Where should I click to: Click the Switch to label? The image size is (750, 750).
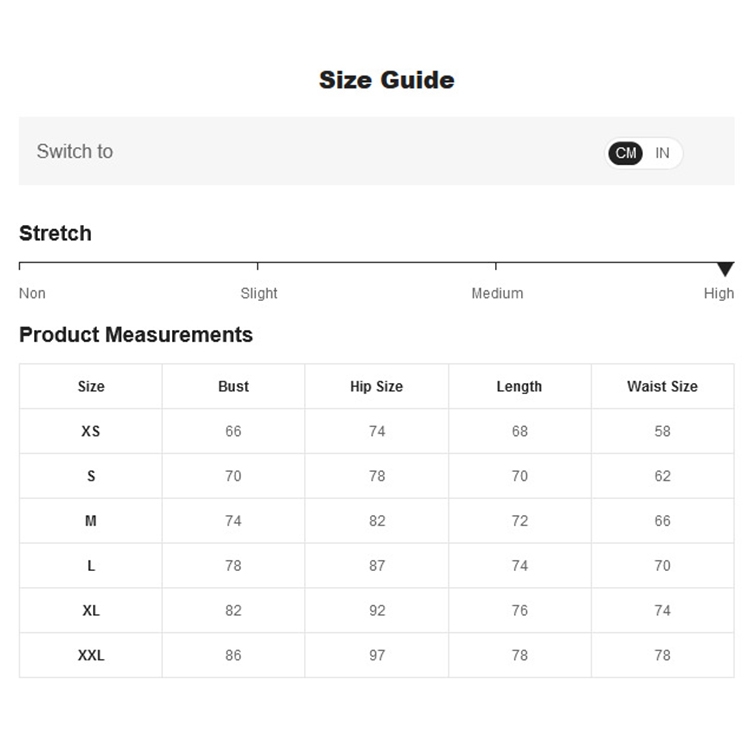[75, 152]
